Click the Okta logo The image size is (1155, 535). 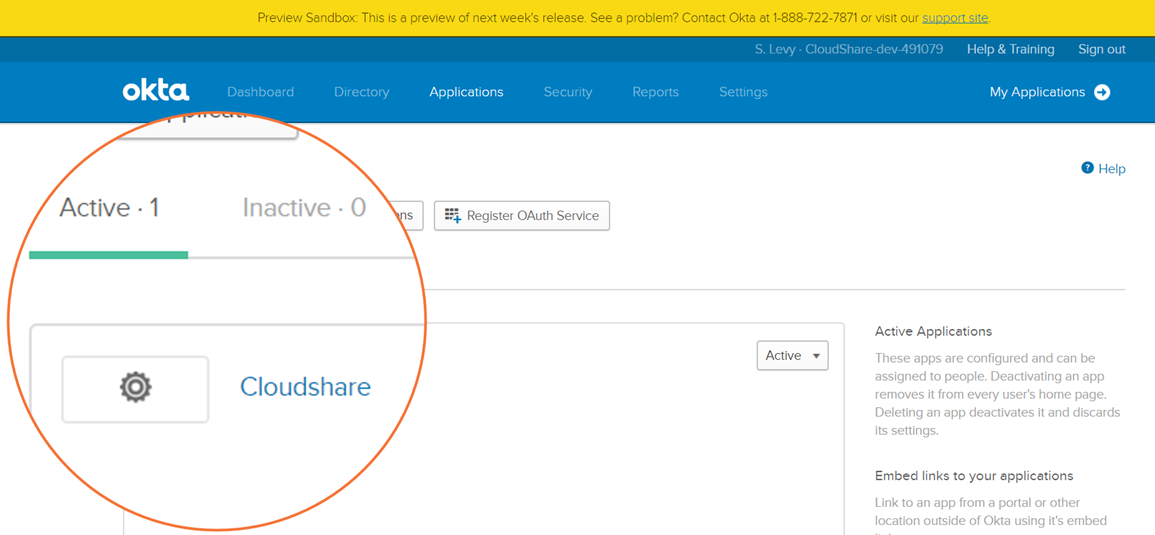point(155,91)
